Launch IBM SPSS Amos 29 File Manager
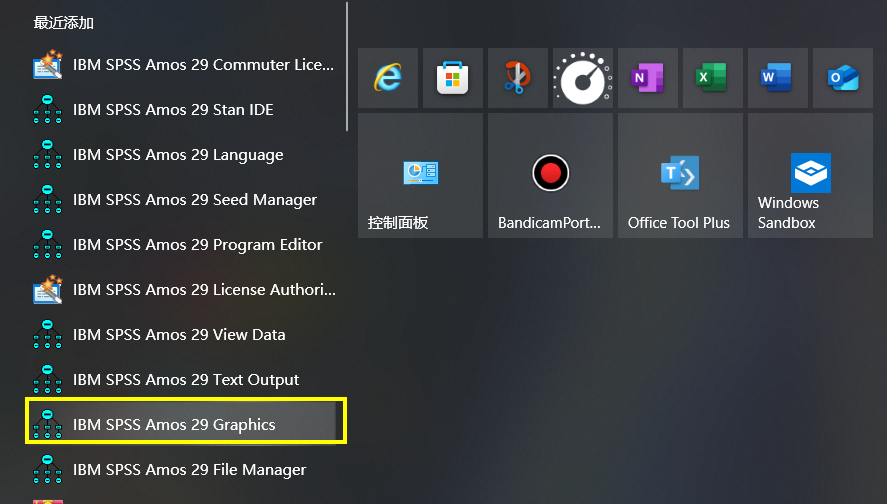The image size is (887, 504). [x=185, y=470]
